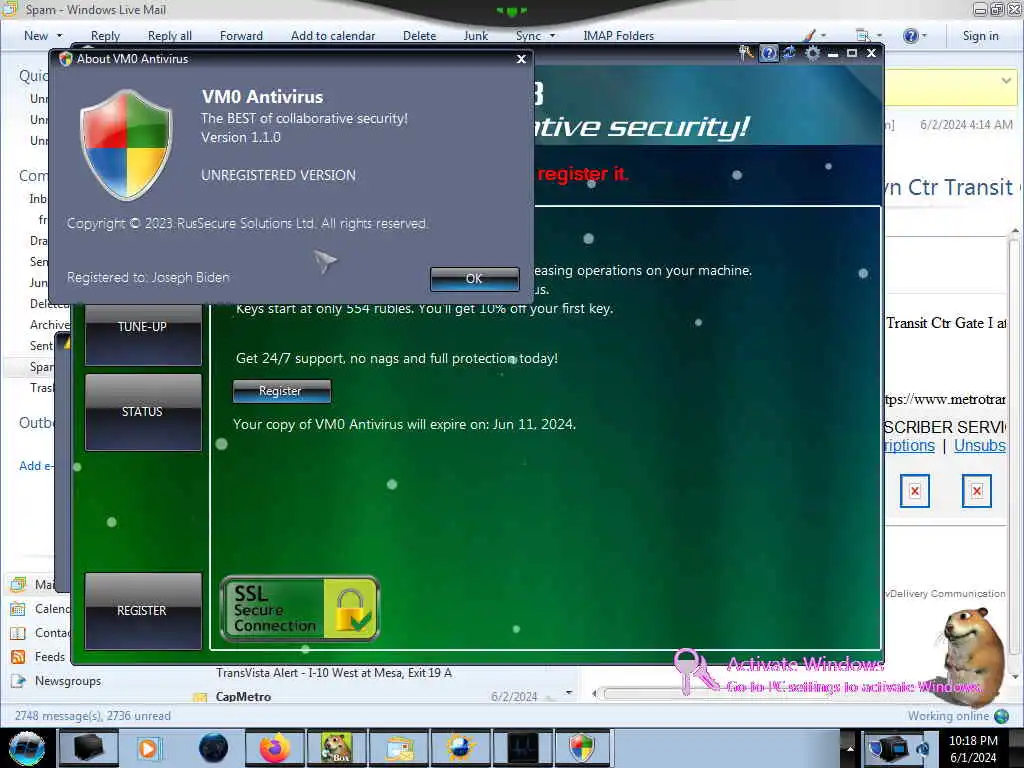Switch to VM0 Antivirus shield on taskbar
The width and height of the screenshot is (1024, 768).
click(583, 748)
